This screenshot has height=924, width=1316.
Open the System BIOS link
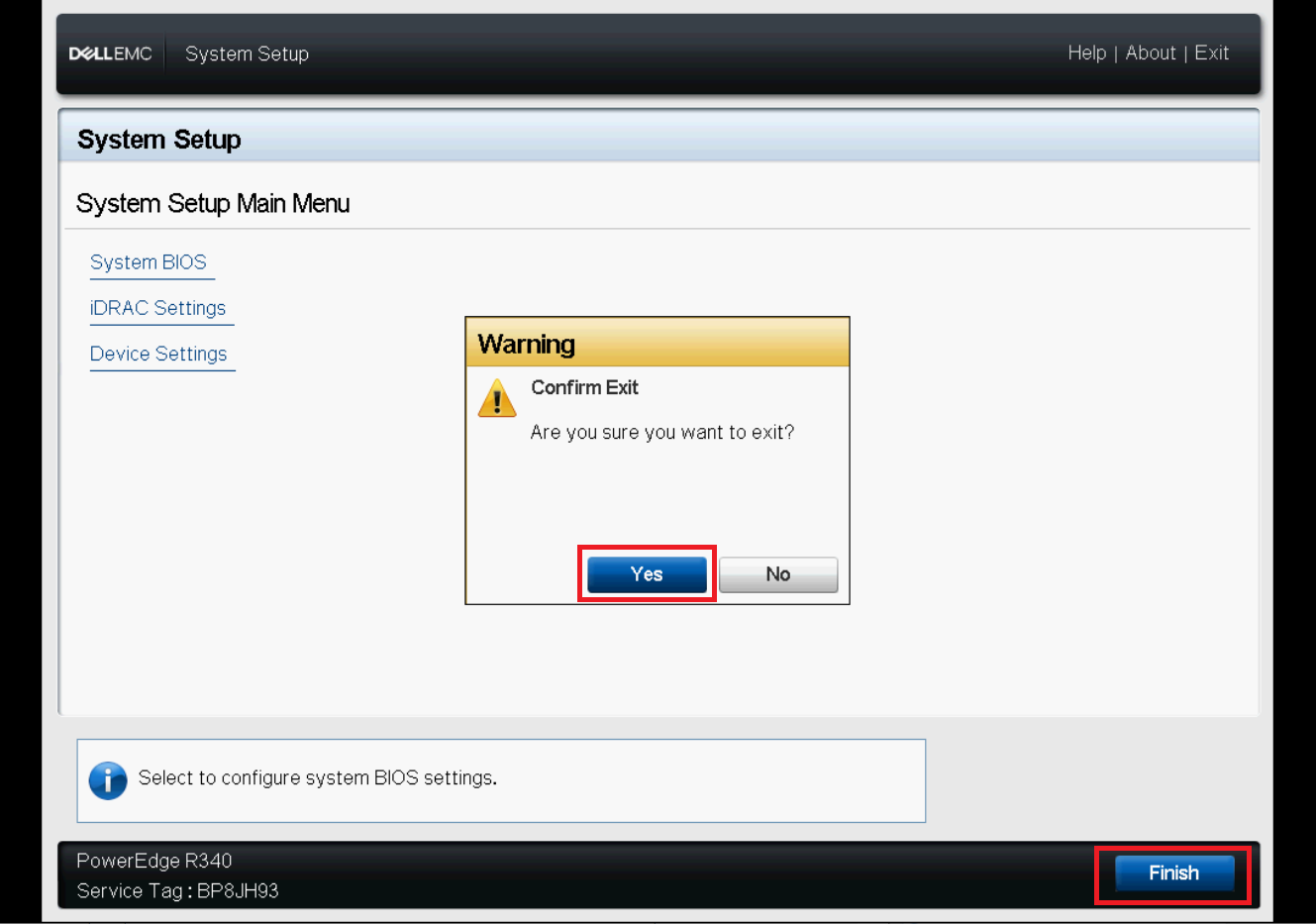tap(149, 262)
